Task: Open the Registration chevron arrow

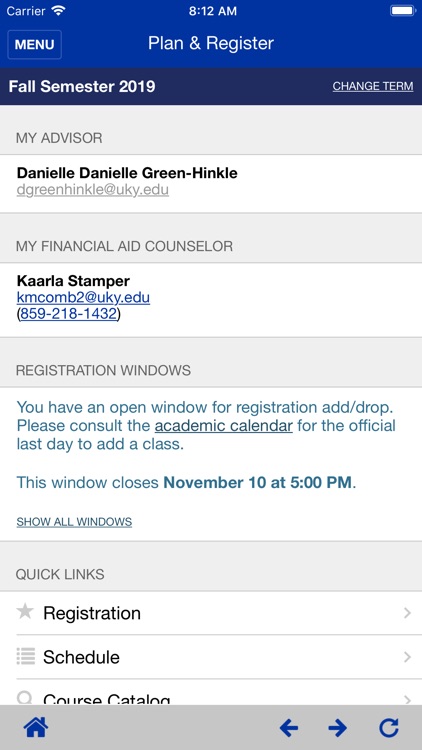Action: pos(407,613)
